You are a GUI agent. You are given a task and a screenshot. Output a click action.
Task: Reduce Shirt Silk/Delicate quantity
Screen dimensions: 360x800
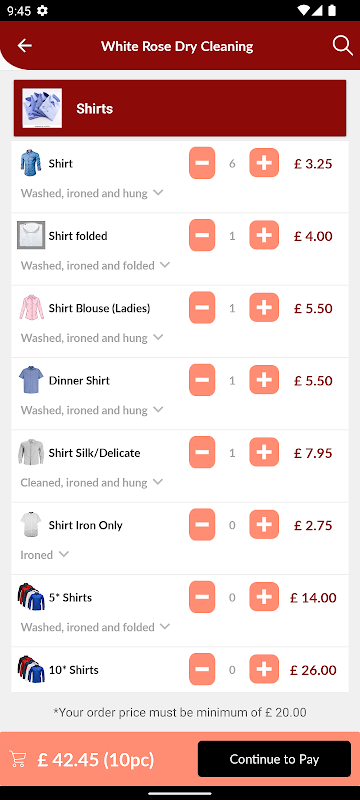(202, 453)
